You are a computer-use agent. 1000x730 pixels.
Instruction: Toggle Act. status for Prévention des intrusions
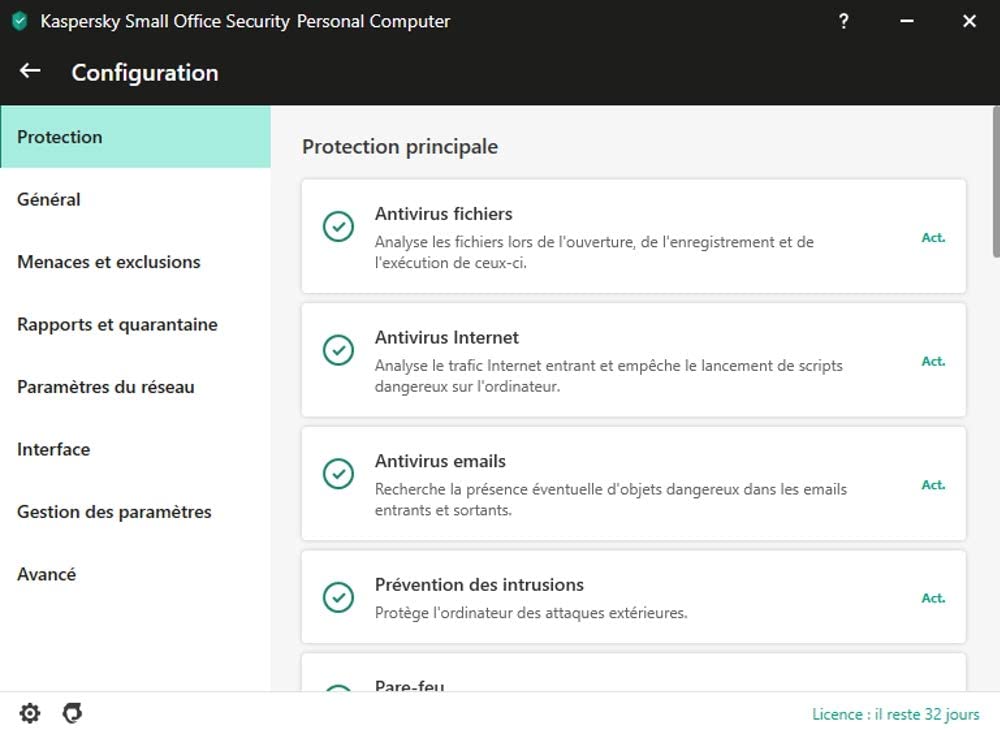(933, 599)
